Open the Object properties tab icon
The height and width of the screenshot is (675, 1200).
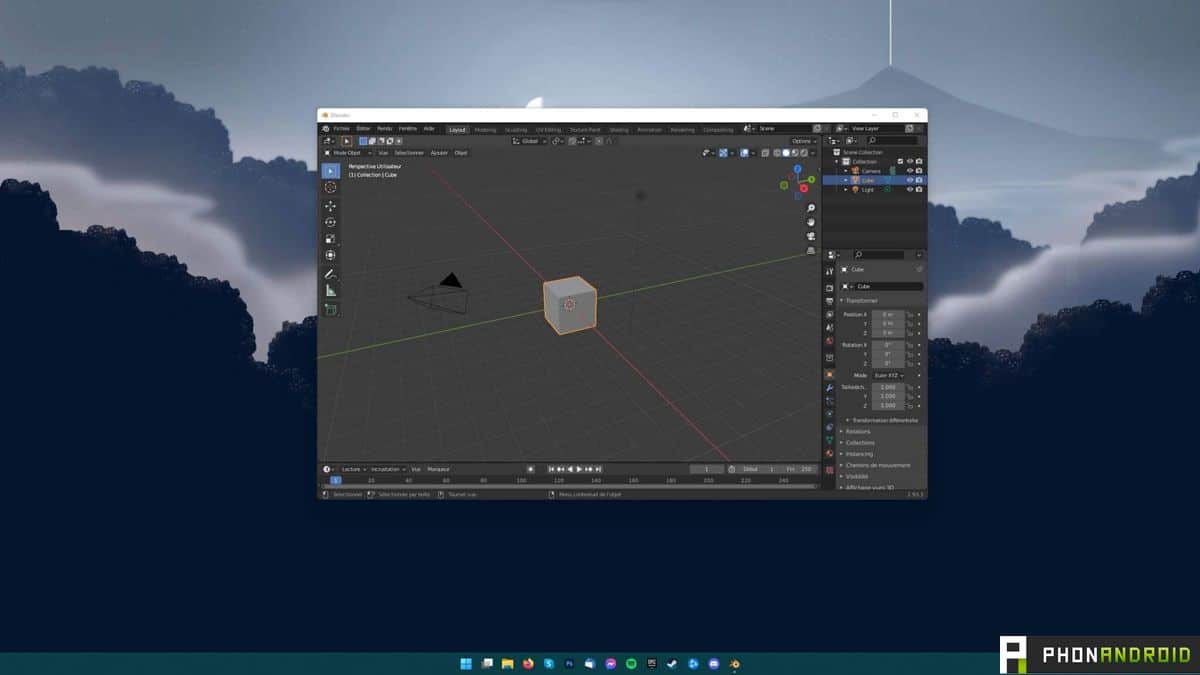tap(829, 374)
